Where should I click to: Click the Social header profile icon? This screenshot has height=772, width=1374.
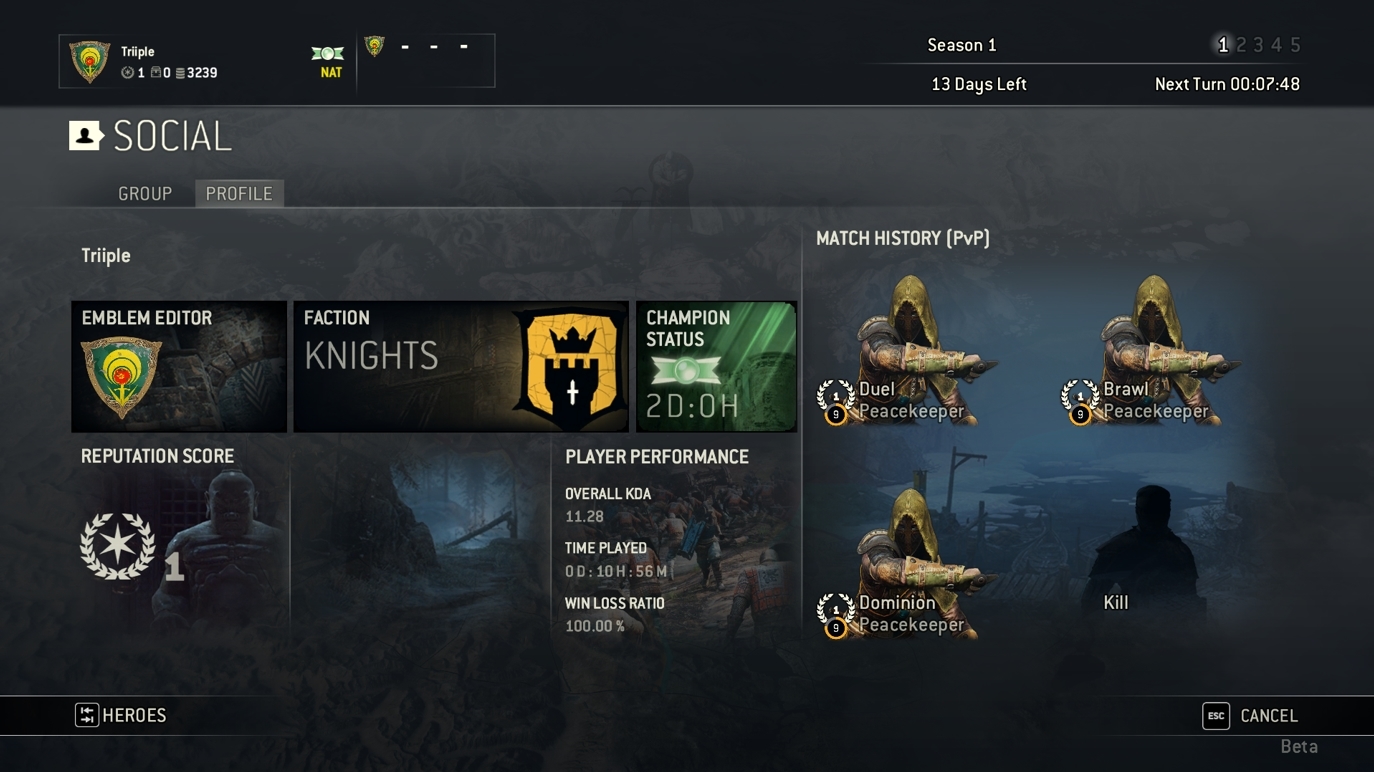point(86,135)
